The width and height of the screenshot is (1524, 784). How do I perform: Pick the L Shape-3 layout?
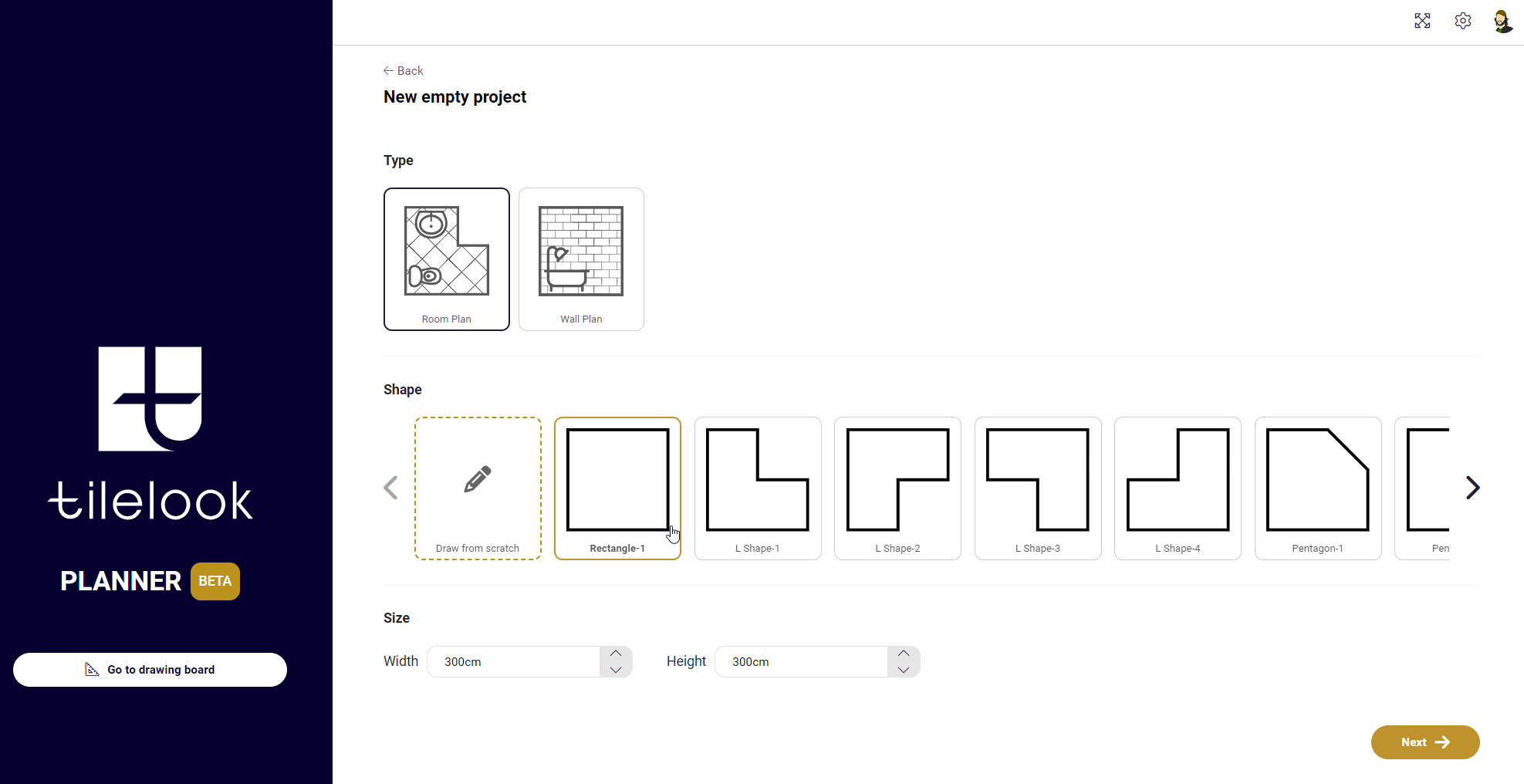1038,488
